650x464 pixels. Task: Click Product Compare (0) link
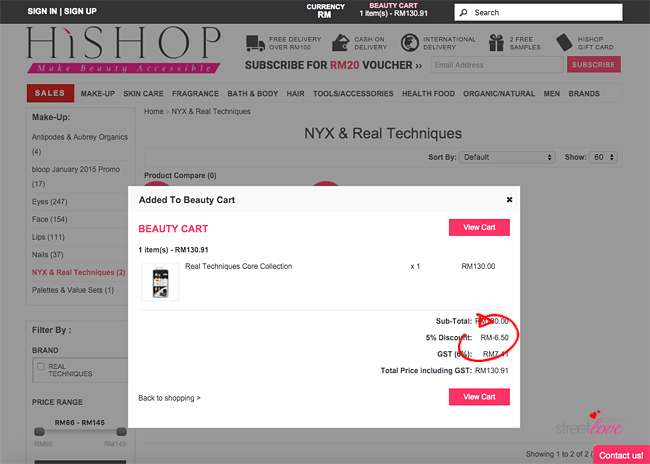pos(180,175)
